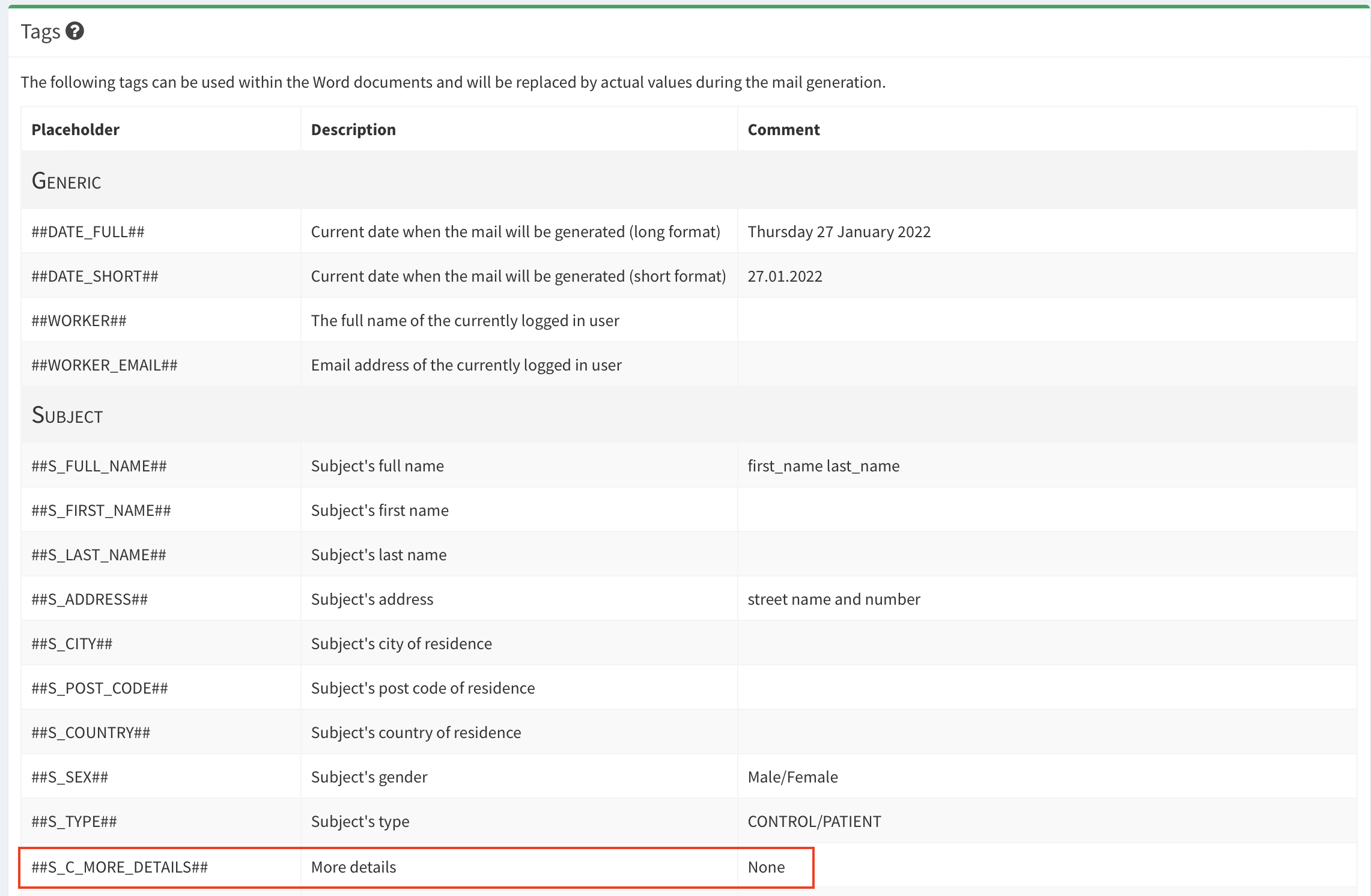Select the ##DATE_FULL## placeholder text
The height and width of the screenshot is (896, 1371).
point(88,232)
